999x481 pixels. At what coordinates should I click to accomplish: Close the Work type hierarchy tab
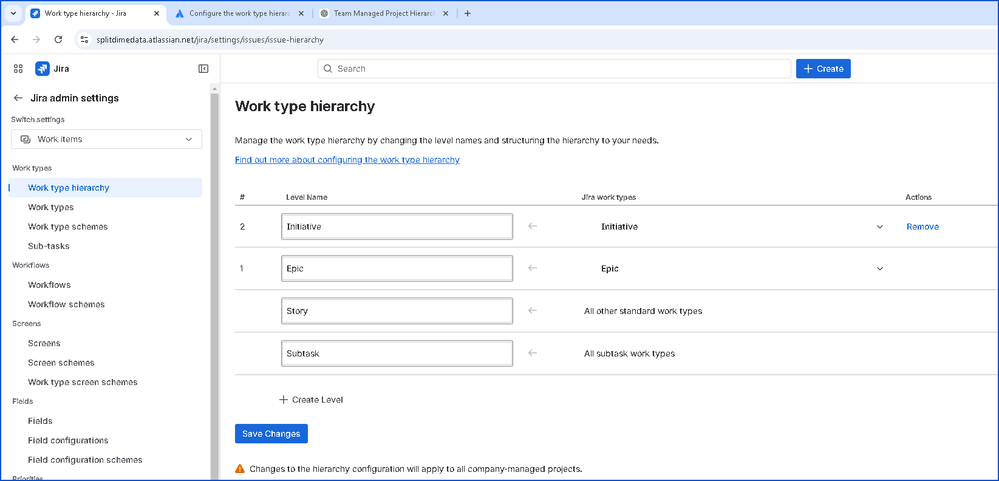157,13
